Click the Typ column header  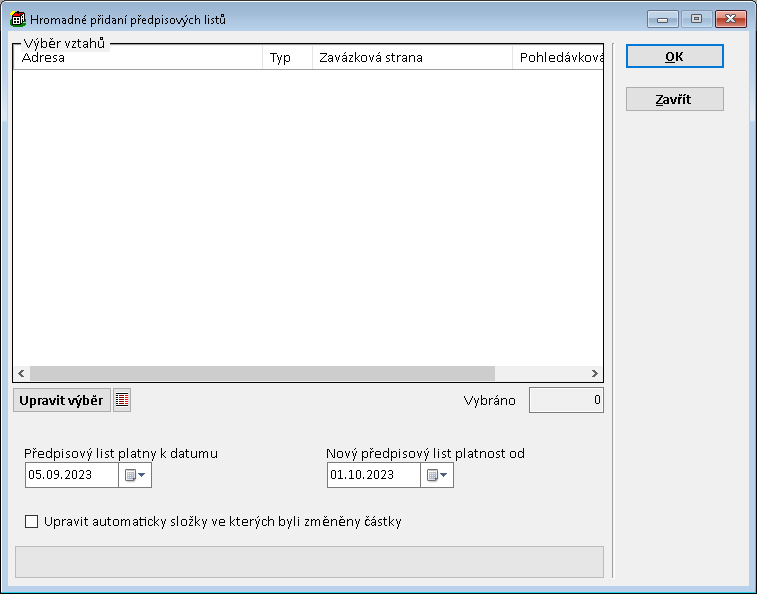pos(288,58)
